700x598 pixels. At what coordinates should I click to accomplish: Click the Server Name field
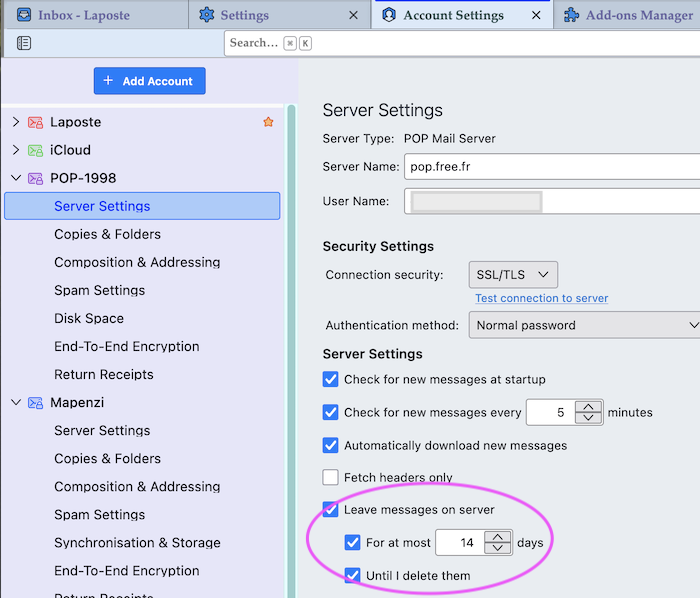pos(552,166)
